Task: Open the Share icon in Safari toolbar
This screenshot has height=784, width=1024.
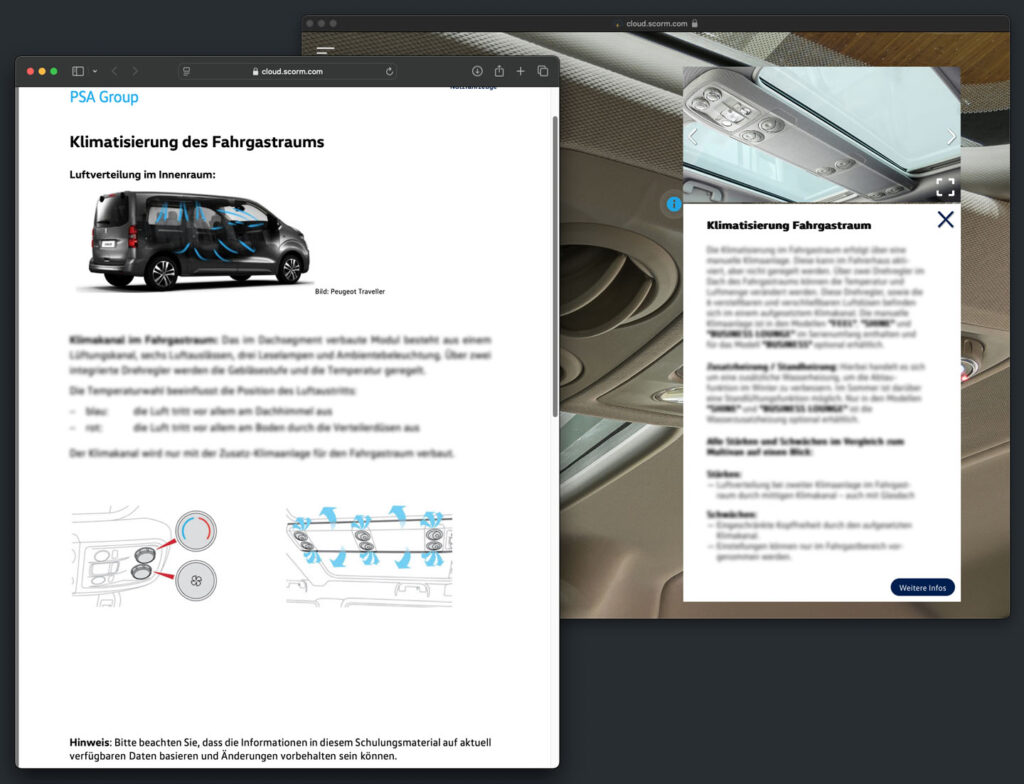Action: click(x=499, y=71)
